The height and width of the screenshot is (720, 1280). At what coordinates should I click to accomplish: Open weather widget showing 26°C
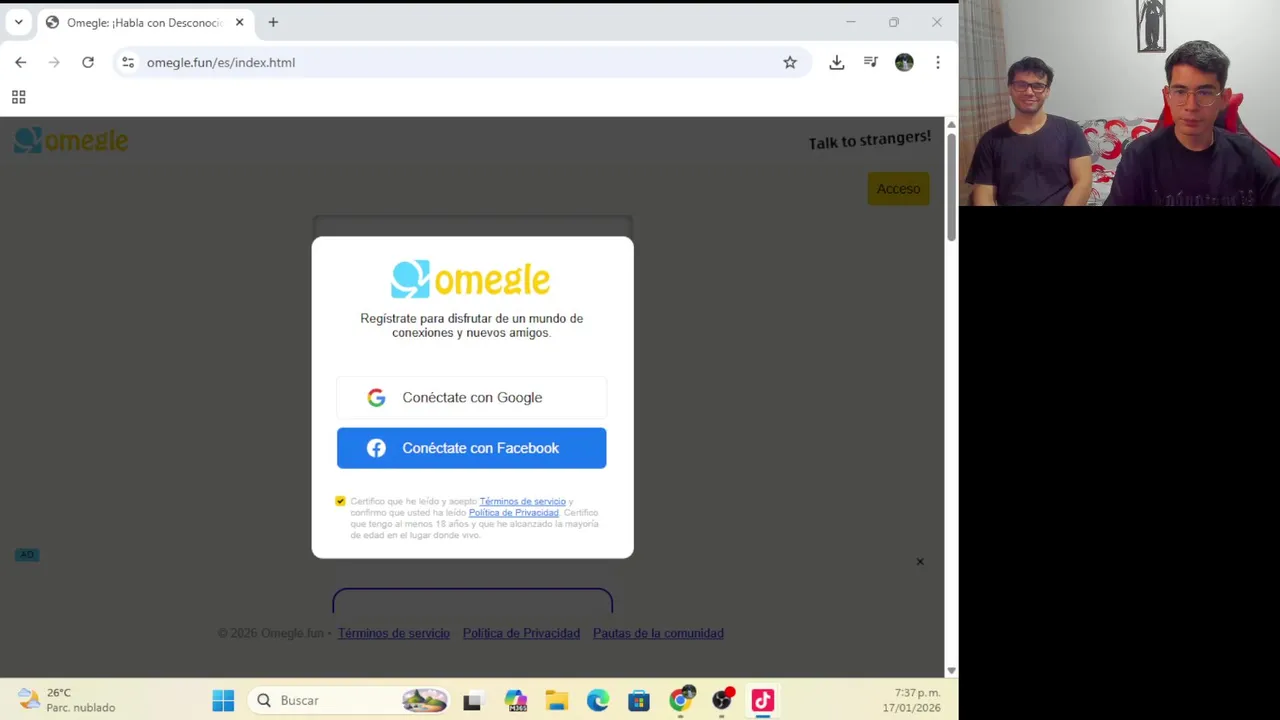67,700
